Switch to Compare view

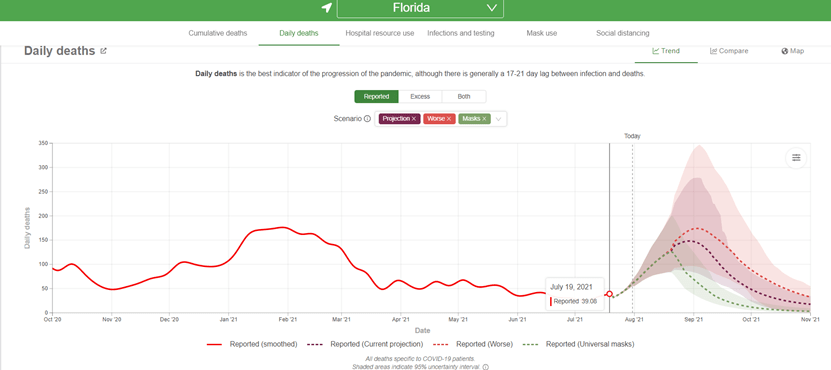(x=729, y=51)
